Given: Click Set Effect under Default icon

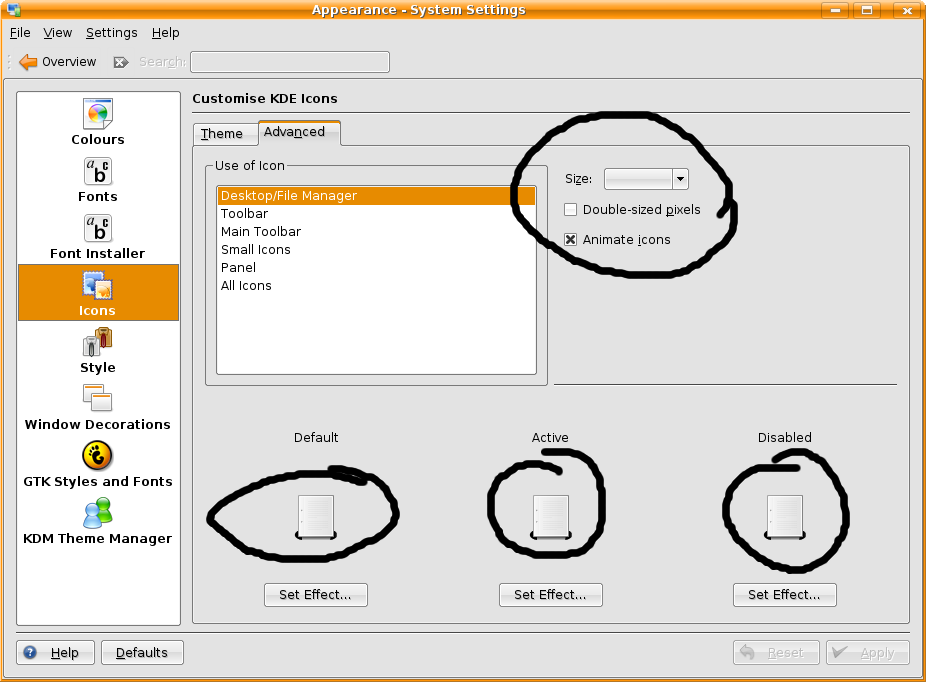Looking at the screenshot, I should (315, 595).
